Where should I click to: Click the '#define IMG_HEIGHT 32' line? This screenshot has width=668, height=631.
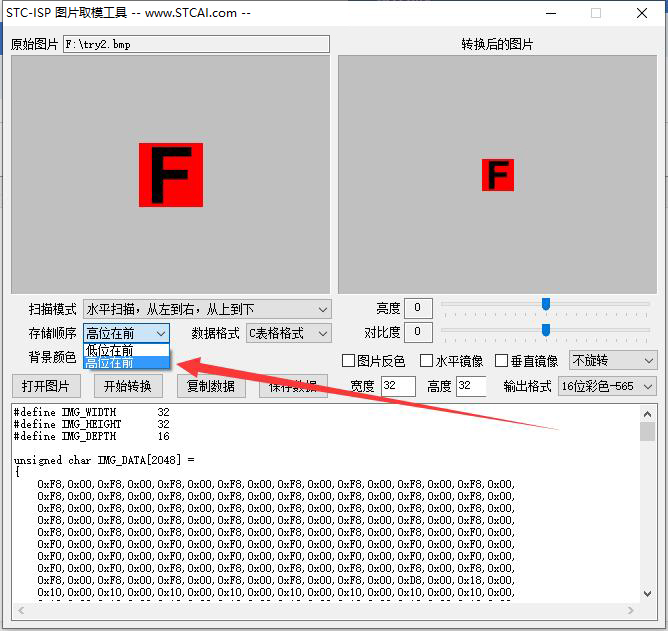tap(92, 424)
